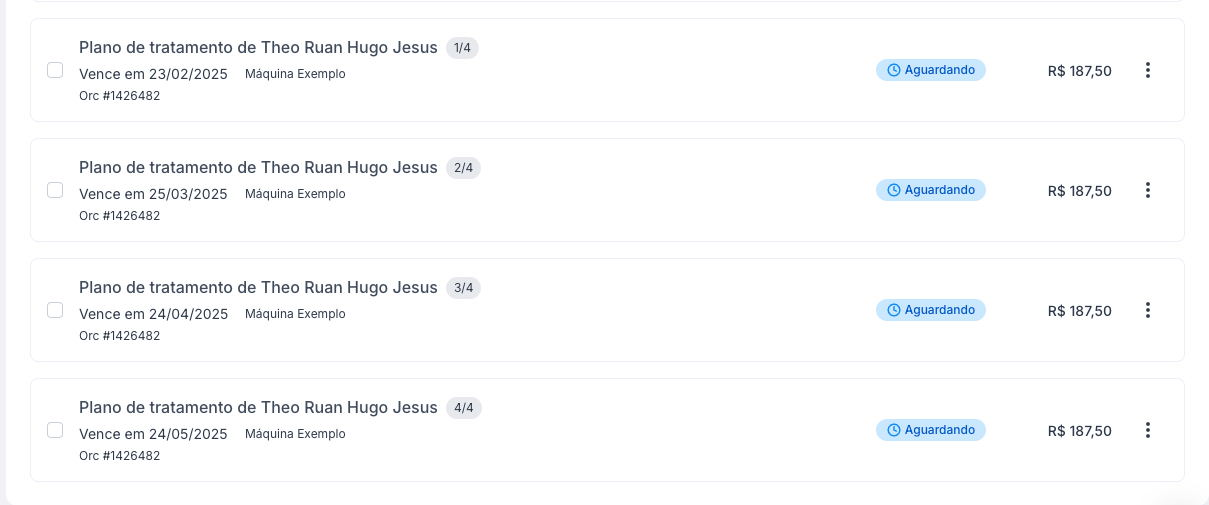This screenshot has width=1209, height=505.
Task: Click the Aguardando badge due 24/04/2025
Action: [x=930, y=310]
